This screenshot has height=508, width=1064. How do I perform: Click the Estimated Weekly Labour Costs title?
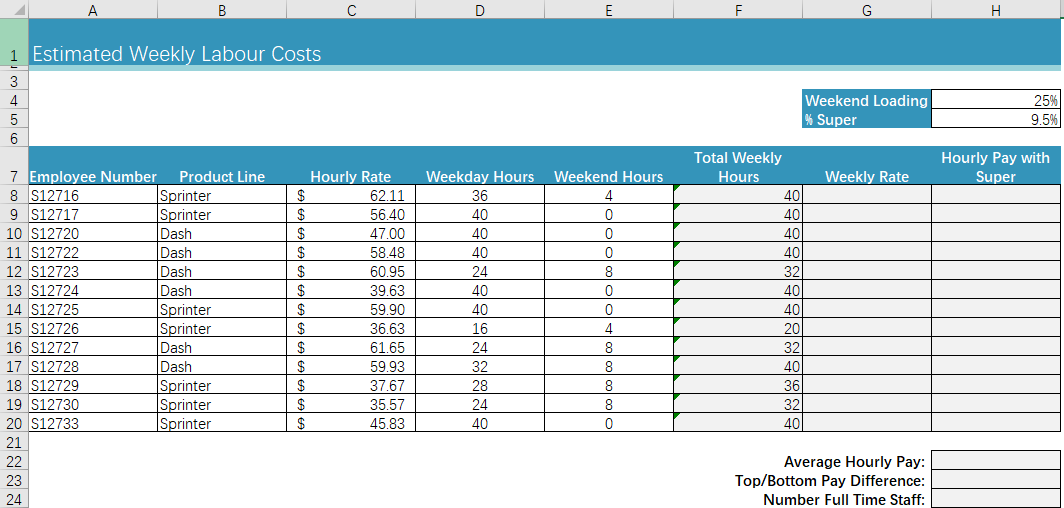pos(176,54)
